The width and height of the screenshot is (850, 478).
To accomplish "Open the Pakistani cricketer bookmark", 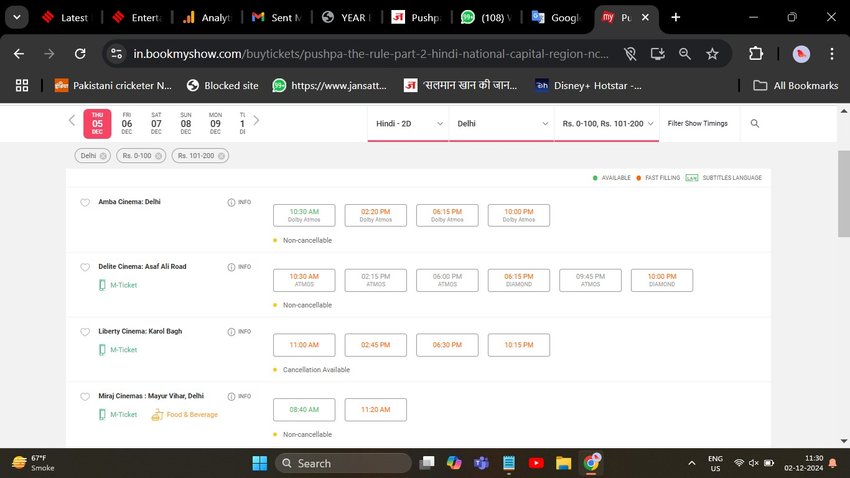I will [113, 86].
